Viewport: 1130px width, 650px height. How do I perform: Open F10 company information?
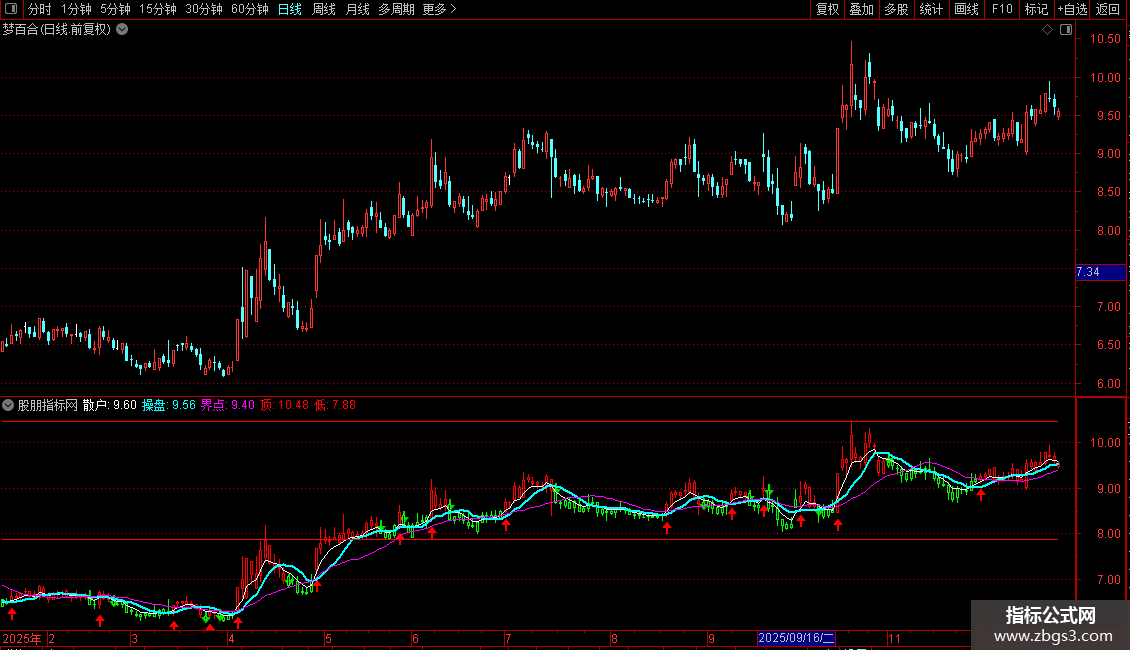point(1002,9)
